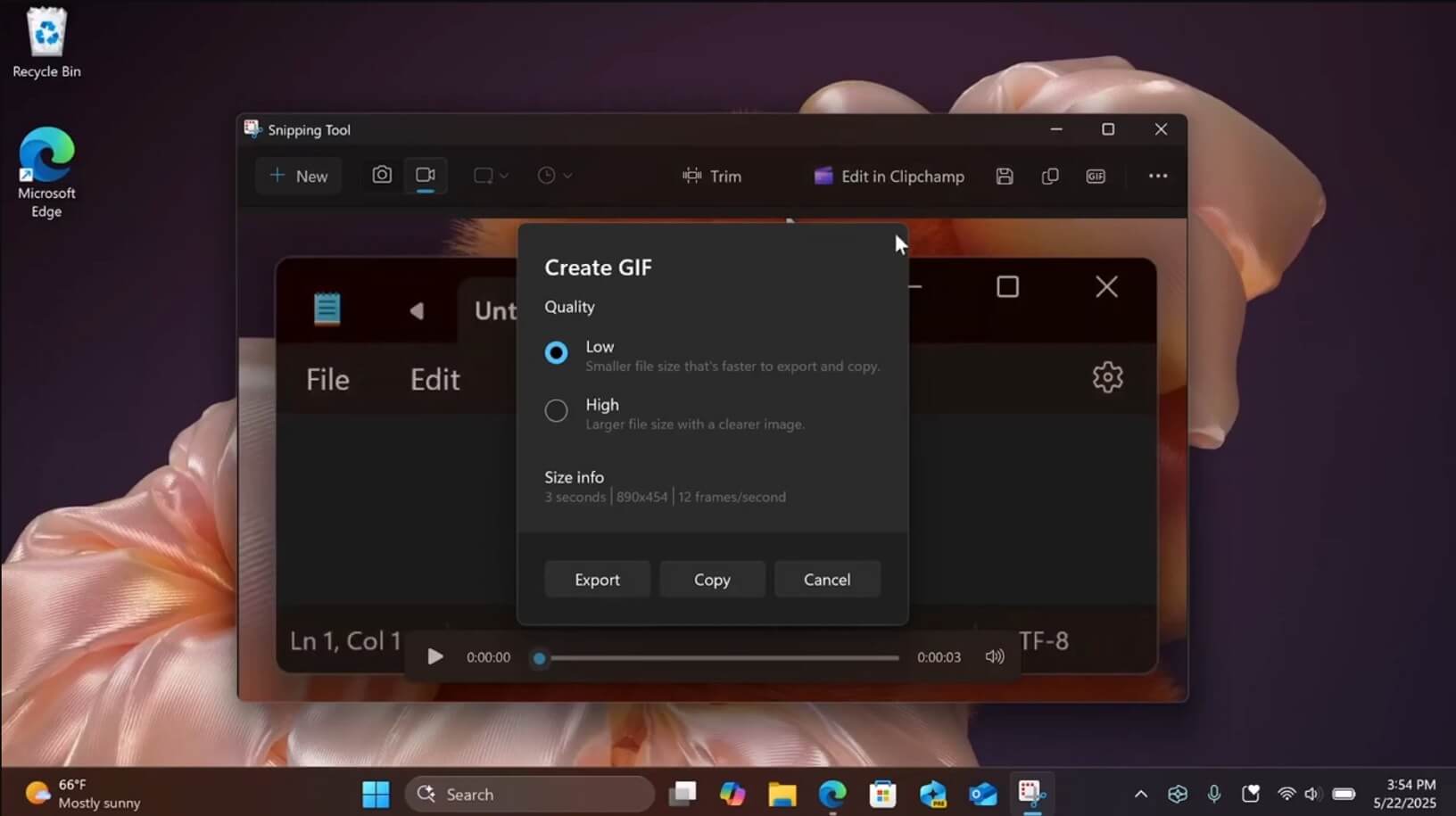Image resolution: width=1456 pixels, height=816 pixels.
Task: Open the snip delay timer dropdown
Action: (554, 176)
